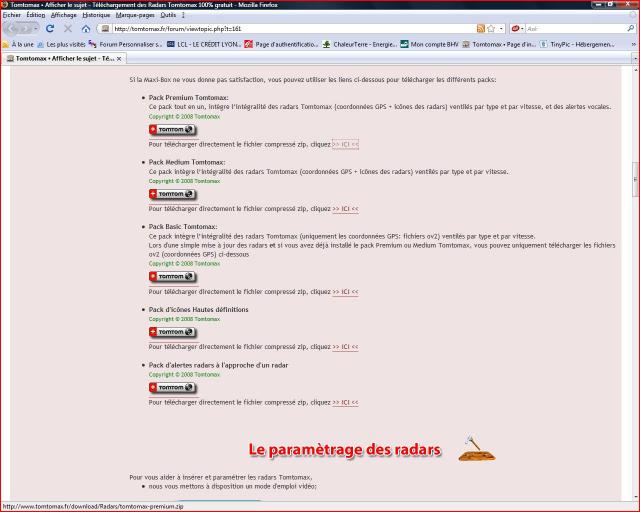
Task: Close the Tomtomax tab
Action: (x=119, y=59)
